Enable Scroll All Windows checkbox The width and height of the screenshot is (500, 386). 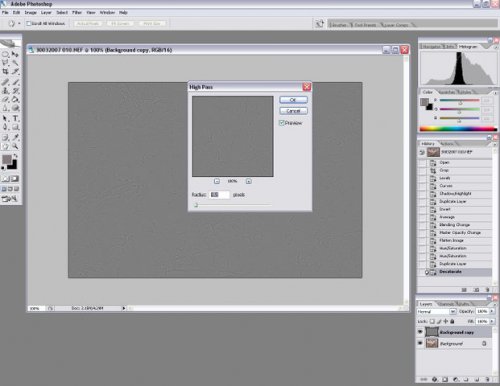(29, 24)
